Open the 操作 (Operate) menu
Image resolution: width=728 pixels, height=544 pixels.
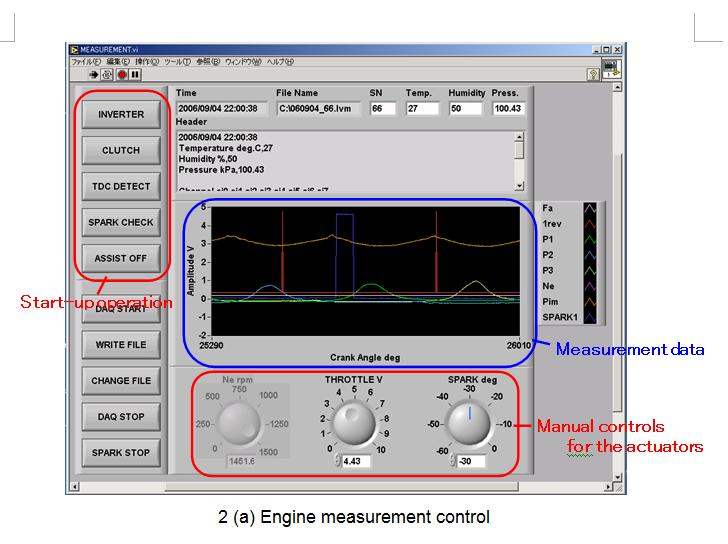coord(147,62)
